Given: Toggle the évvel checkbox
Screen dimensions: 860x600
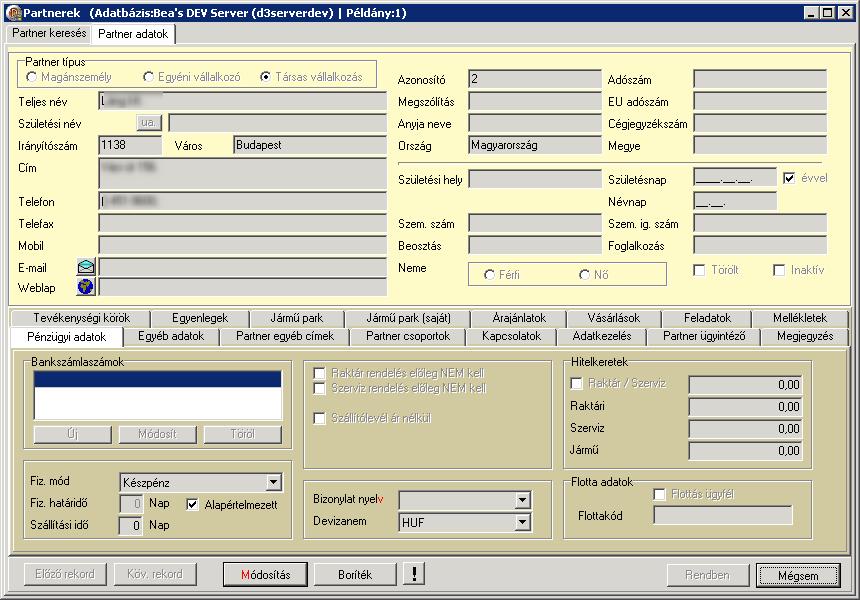Looking at the screenshot, I should (789, 178).
